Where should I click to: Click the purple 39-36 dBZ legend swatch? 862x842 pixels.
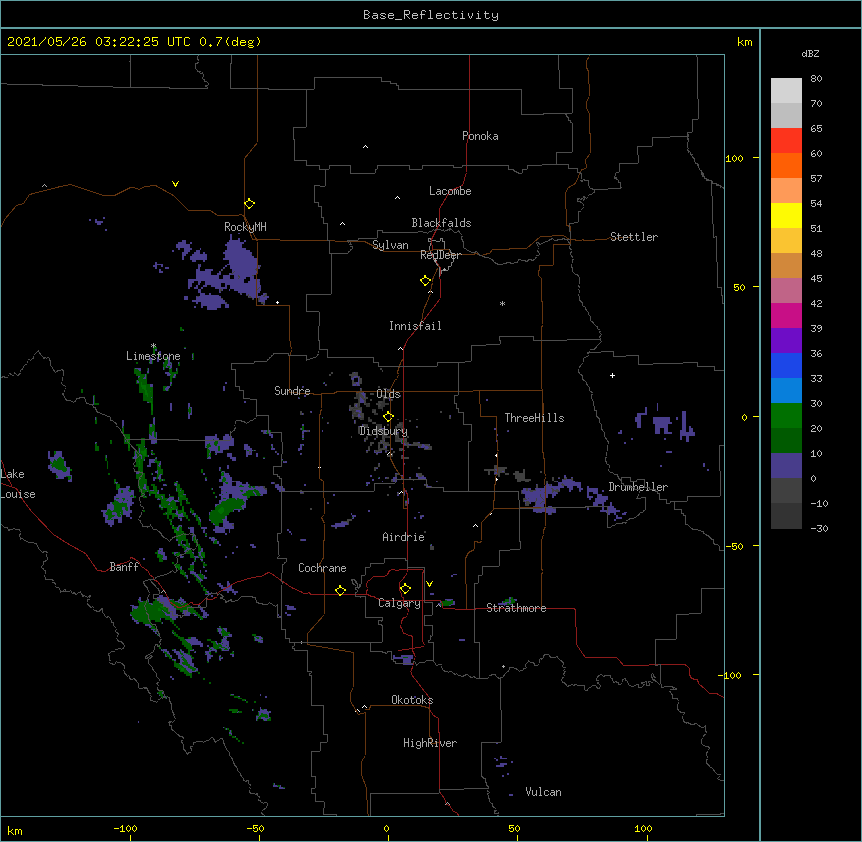pyautogui.click(x=786, y=341)
